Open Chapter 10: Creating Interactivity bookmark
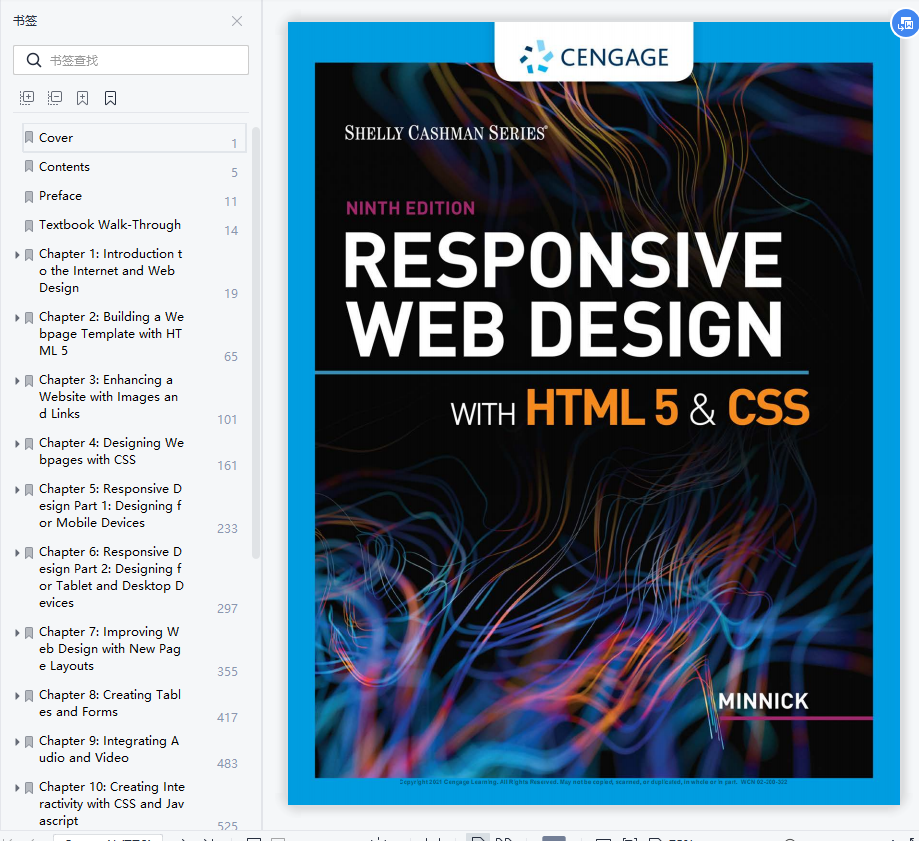The image size is (919, 841). point(111,803)
